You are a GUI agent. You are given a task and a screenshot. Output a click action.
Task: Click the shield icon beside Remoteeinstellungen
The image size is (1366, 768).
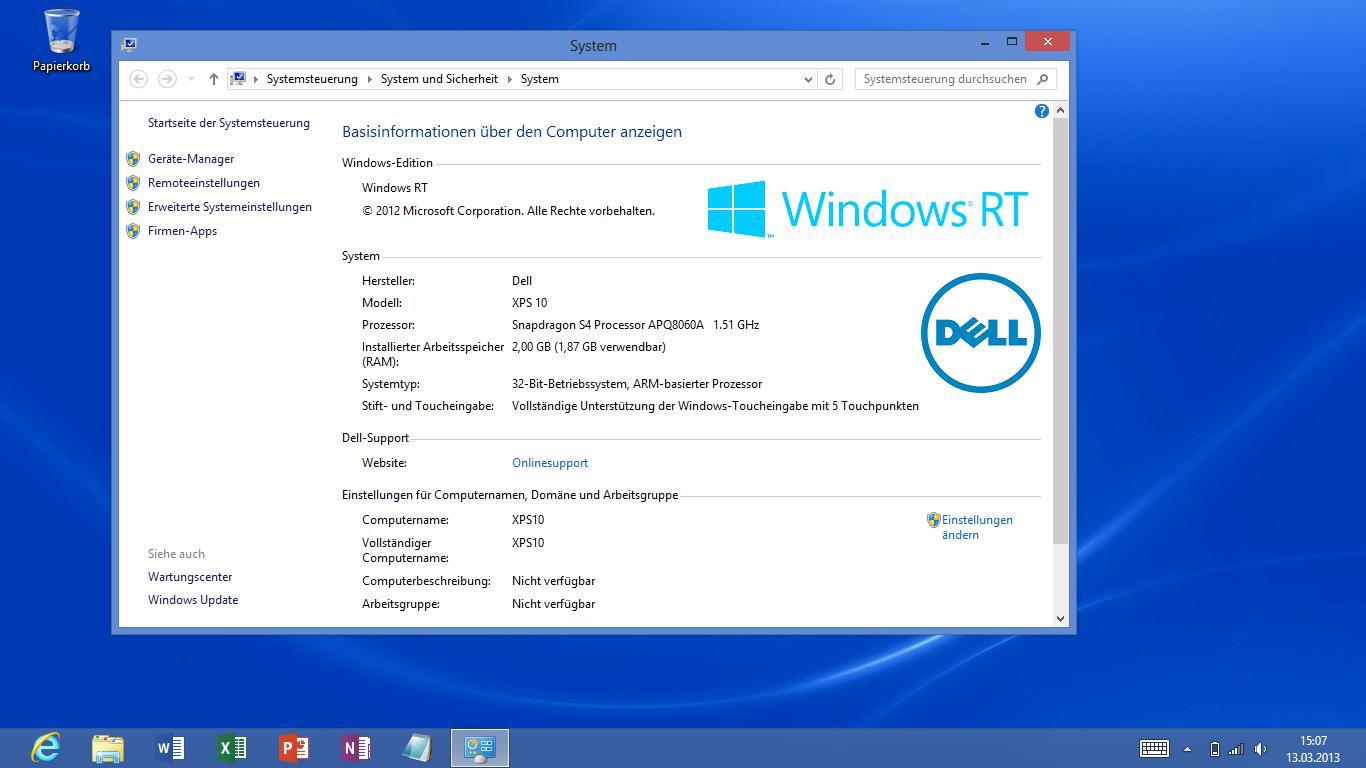click(x=133, y=183)
